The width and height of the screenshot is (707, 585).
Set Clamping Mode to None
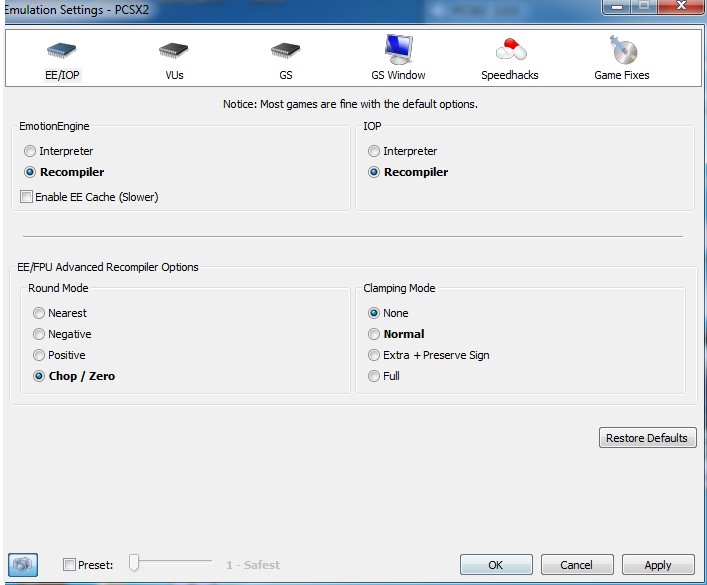(374, 313)
